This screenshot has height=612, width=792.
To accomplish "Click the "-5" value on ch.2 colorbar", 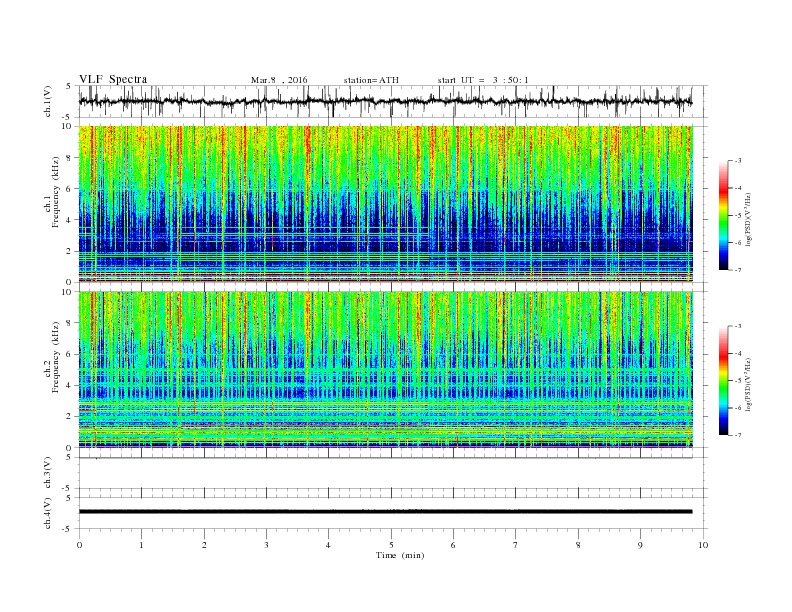I will click(x=738, y=380).
